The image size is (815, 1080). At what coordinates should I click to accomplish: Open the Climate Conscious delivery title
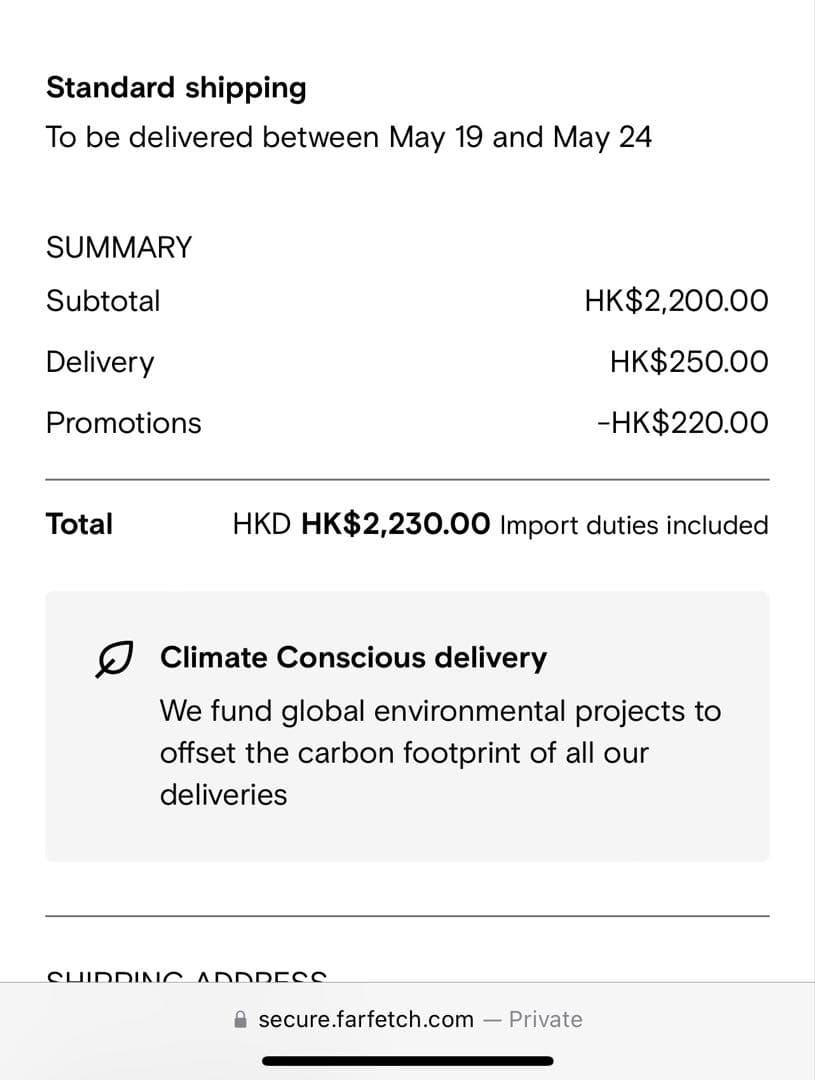point(353,658)
